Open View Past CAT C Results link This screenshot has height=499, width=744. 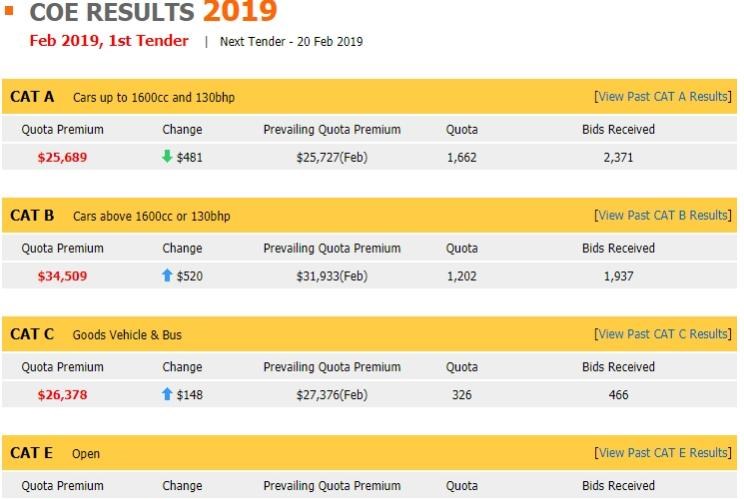pyautogui.click(x=663, y=334)
